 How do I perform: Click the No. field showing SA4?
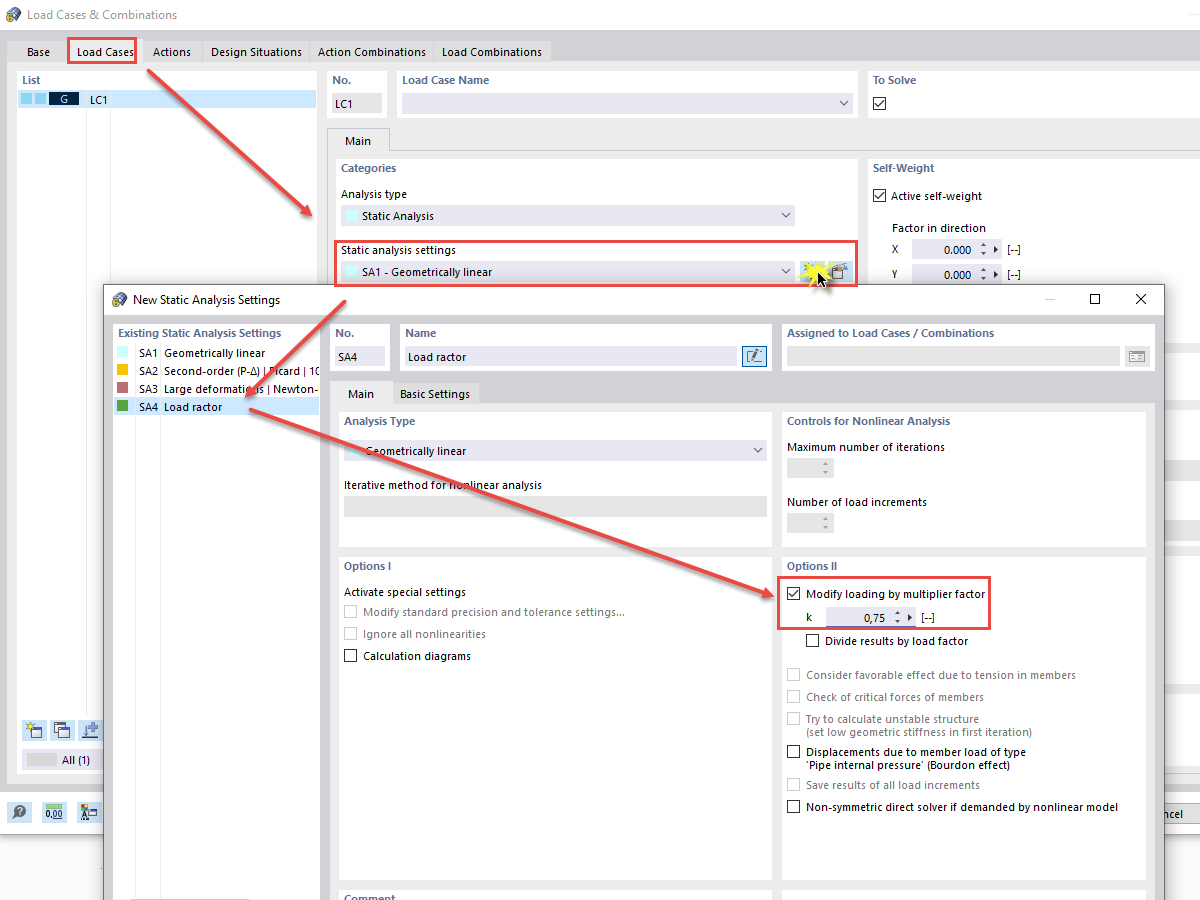pyautogui.click(x=360, y=356)
